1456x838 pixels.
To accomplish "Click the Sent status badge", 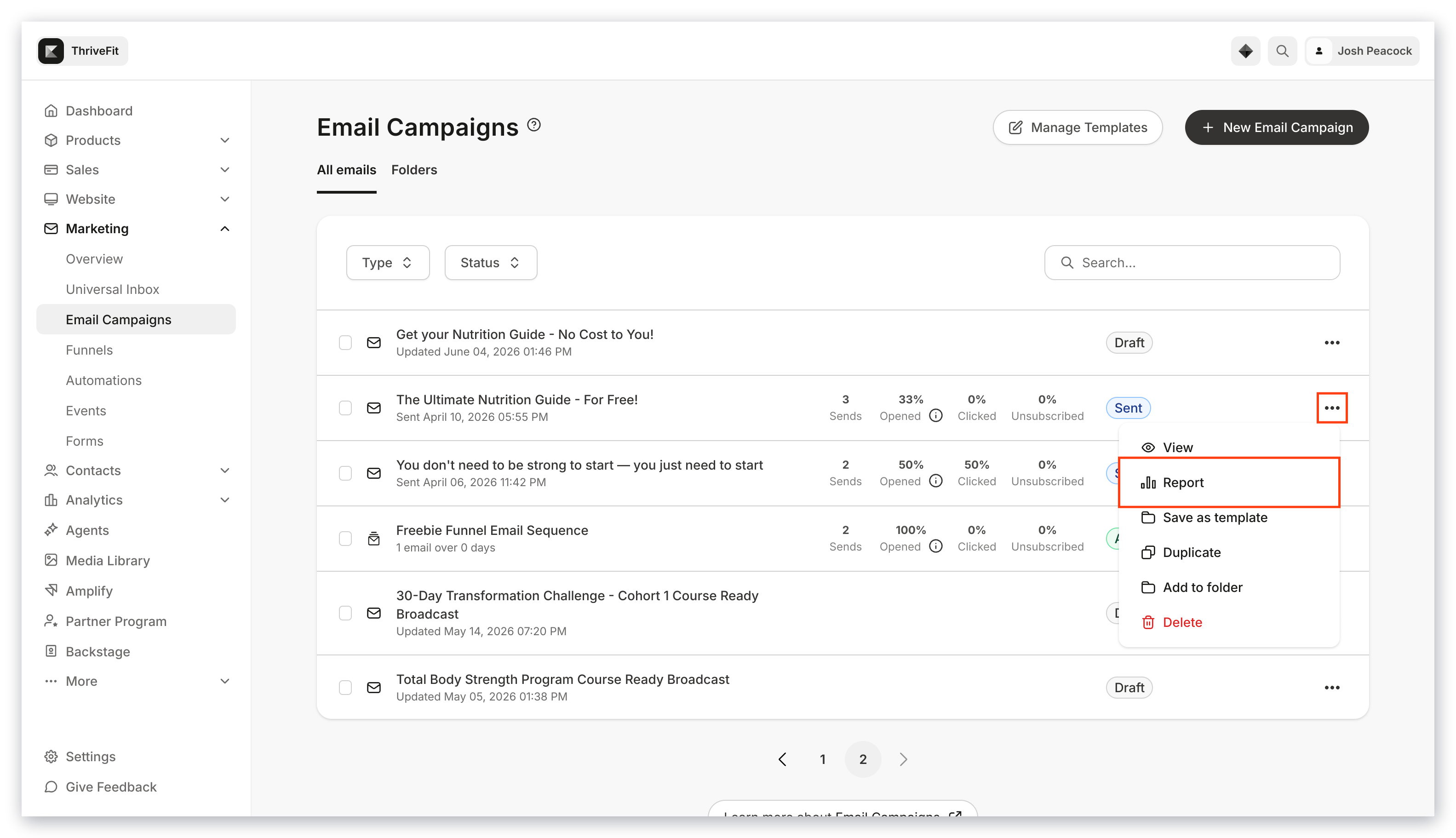I will 1128,408.
